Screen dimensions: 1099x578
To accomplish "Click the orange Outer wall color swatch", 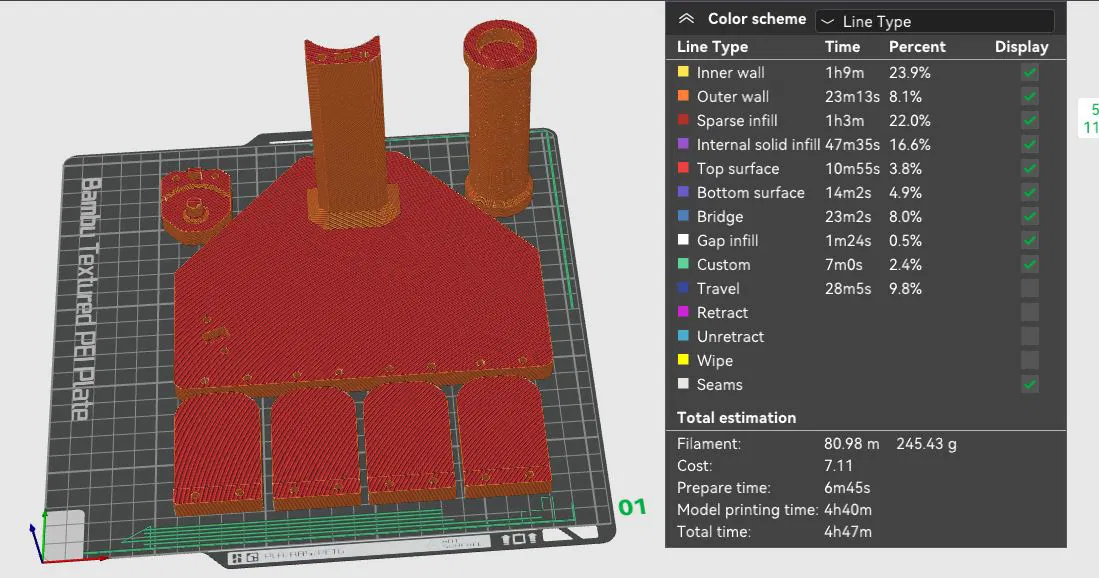I will (683, 95).
